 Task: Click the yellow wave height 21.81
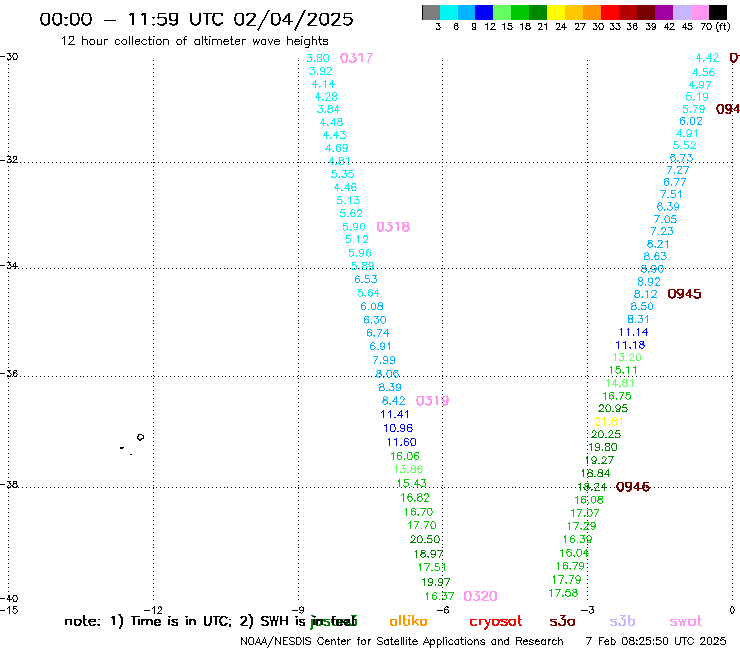(x=609, y=422)
